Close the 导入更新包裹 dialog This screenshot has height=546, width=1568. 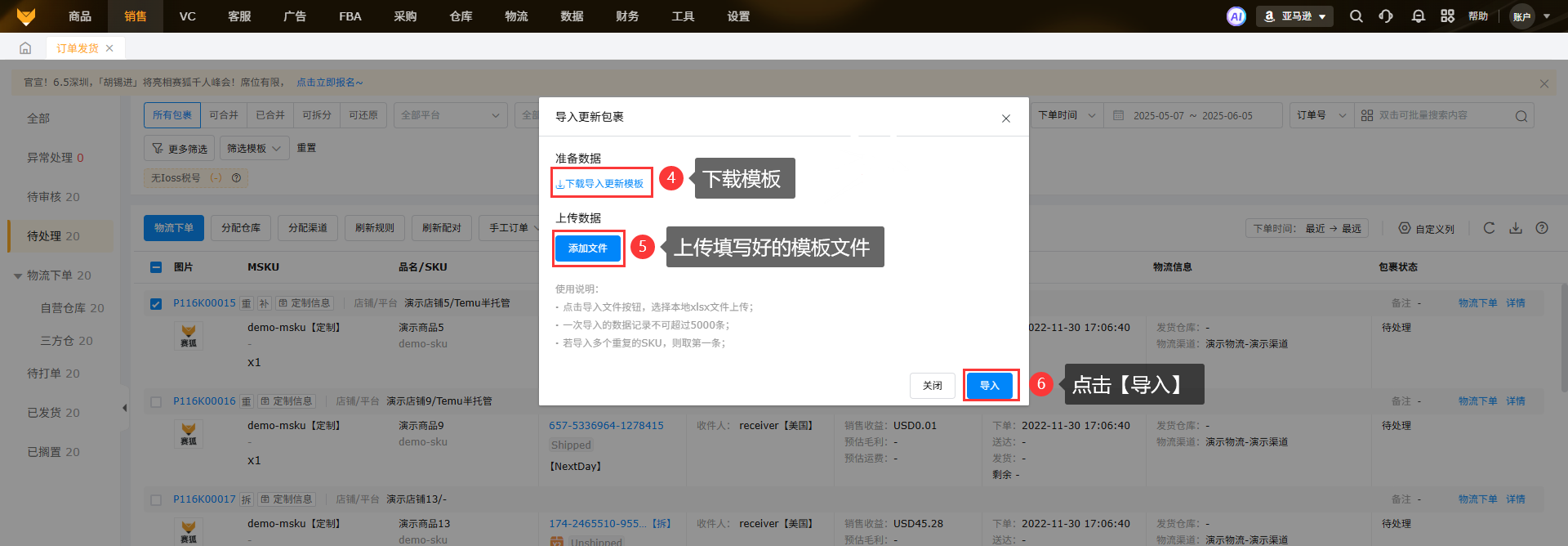(x=1006, y=119)
